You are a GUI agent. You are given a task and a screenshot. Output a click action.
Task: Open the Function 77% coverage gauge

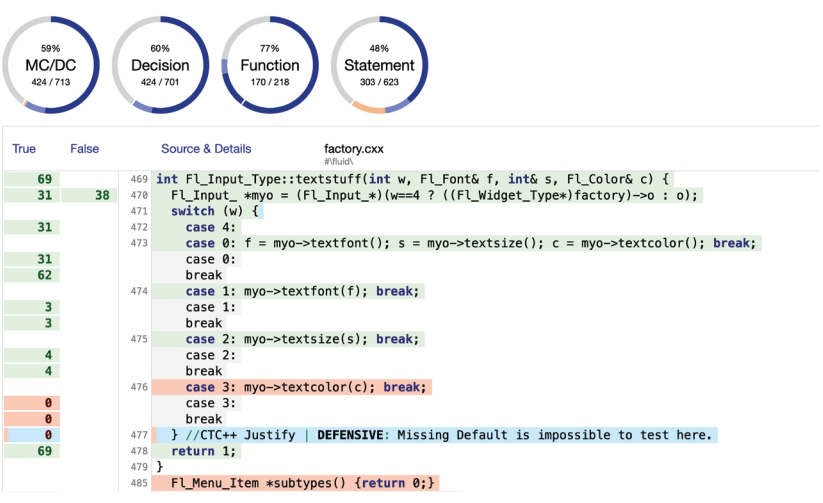pyautogui.click(x=269, y=65)
